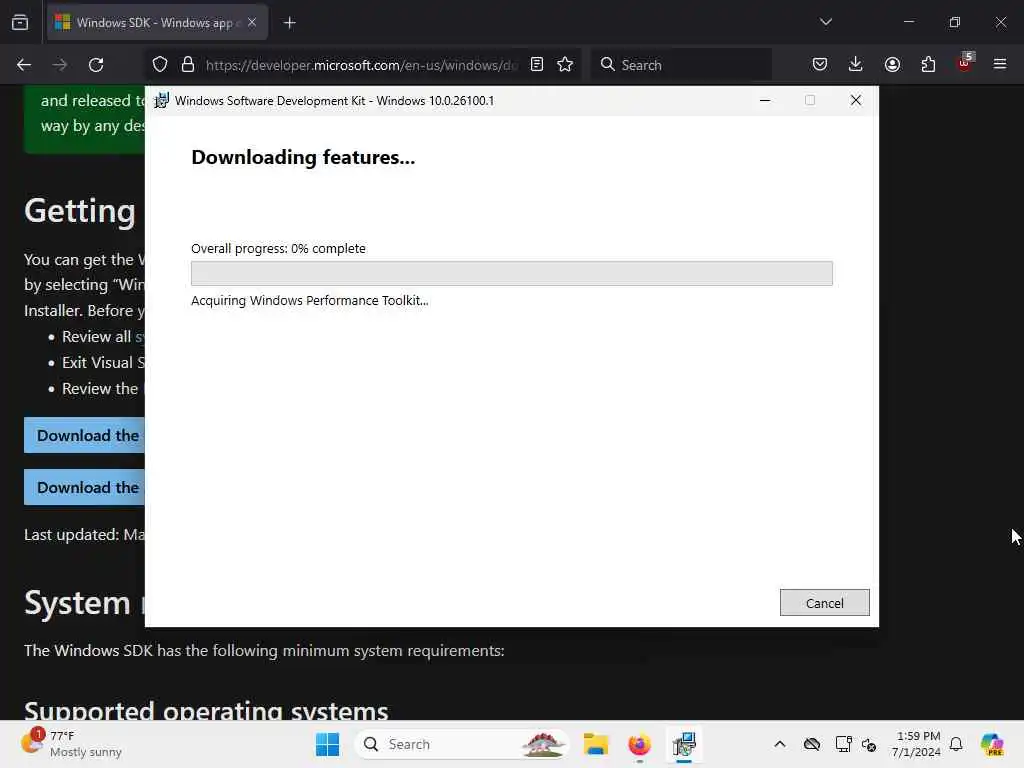Open a new tab with plus button
The height and width of the screenshot is (768, 1024).
click(289, 23)
